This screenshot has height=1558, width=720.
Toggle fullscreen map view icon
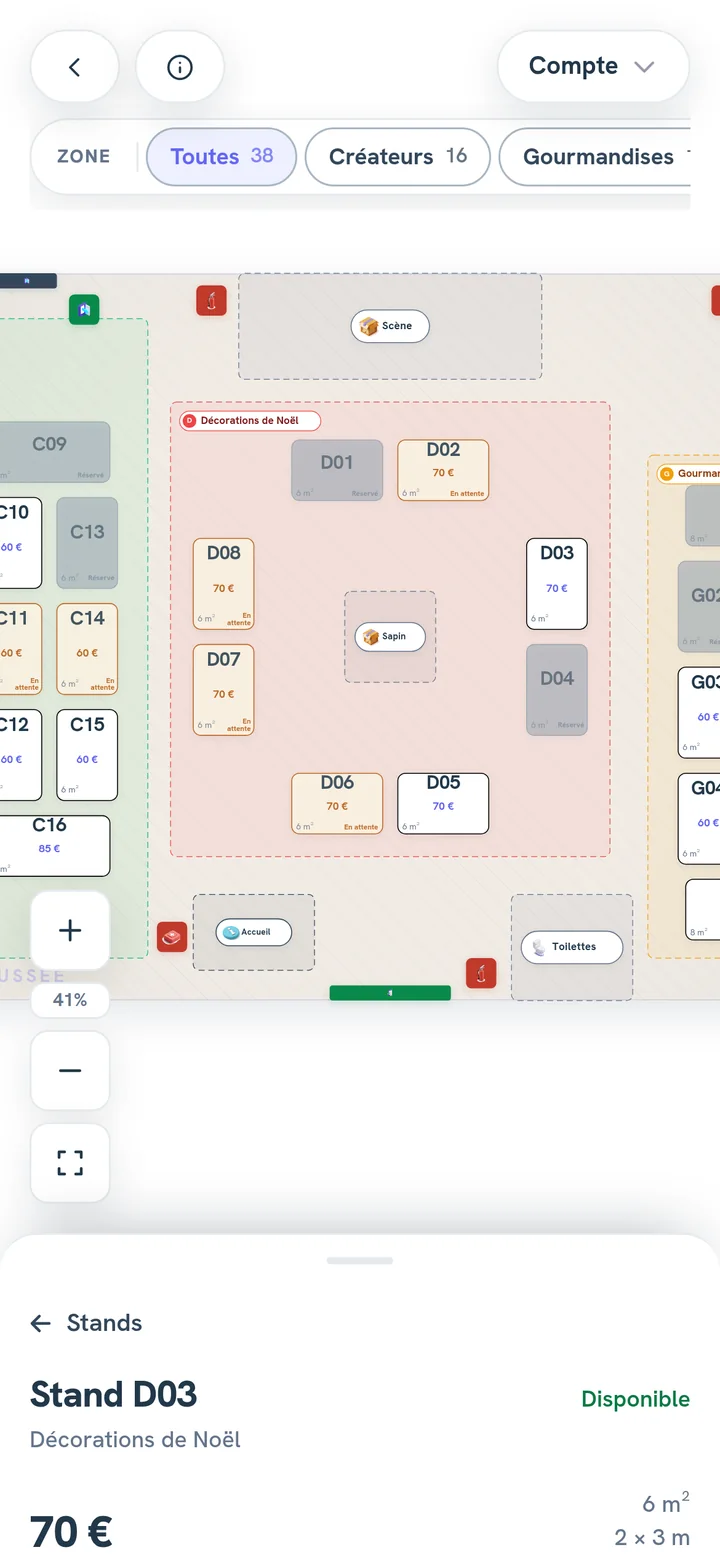pyautogui.click(x=70, y=1163)
